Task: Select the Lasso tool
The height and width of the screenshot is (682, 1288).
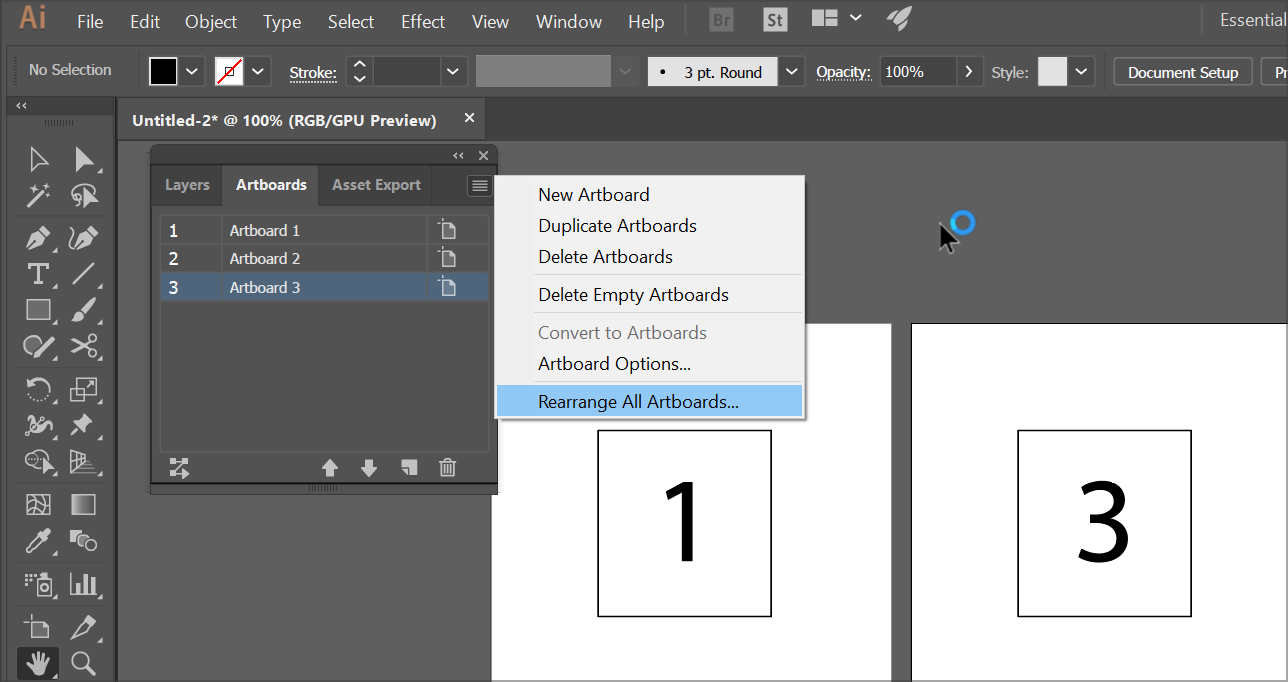Action: [84, 194]
